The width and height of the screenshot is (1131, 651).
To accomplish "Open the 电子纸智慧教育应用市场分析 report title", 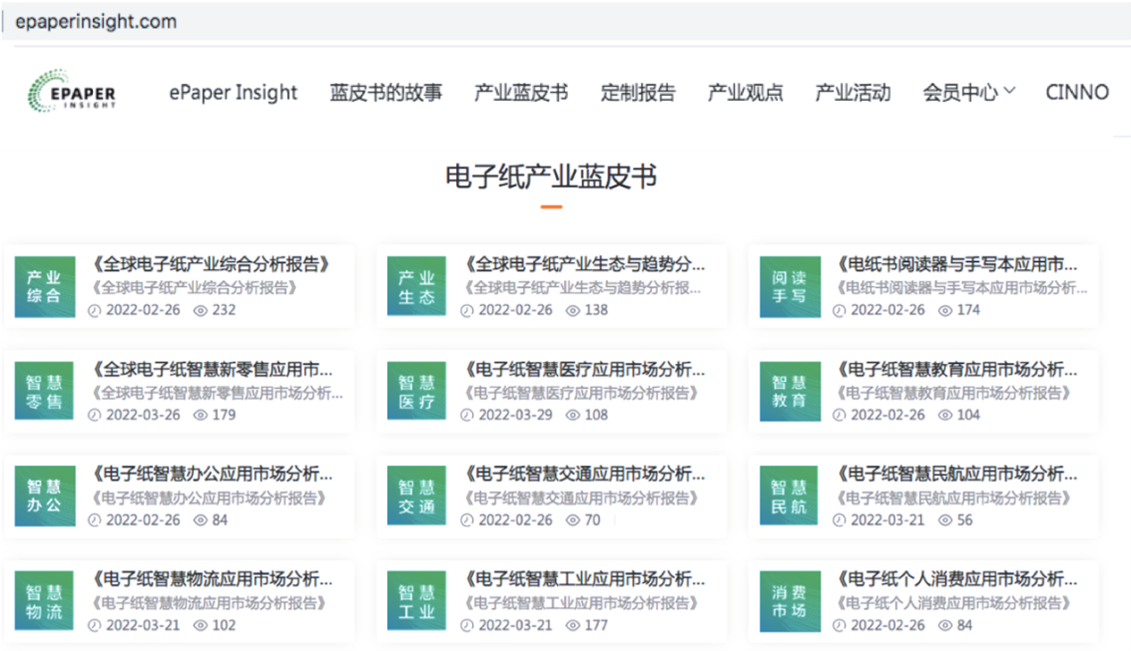I will click(x=956, y=370).
